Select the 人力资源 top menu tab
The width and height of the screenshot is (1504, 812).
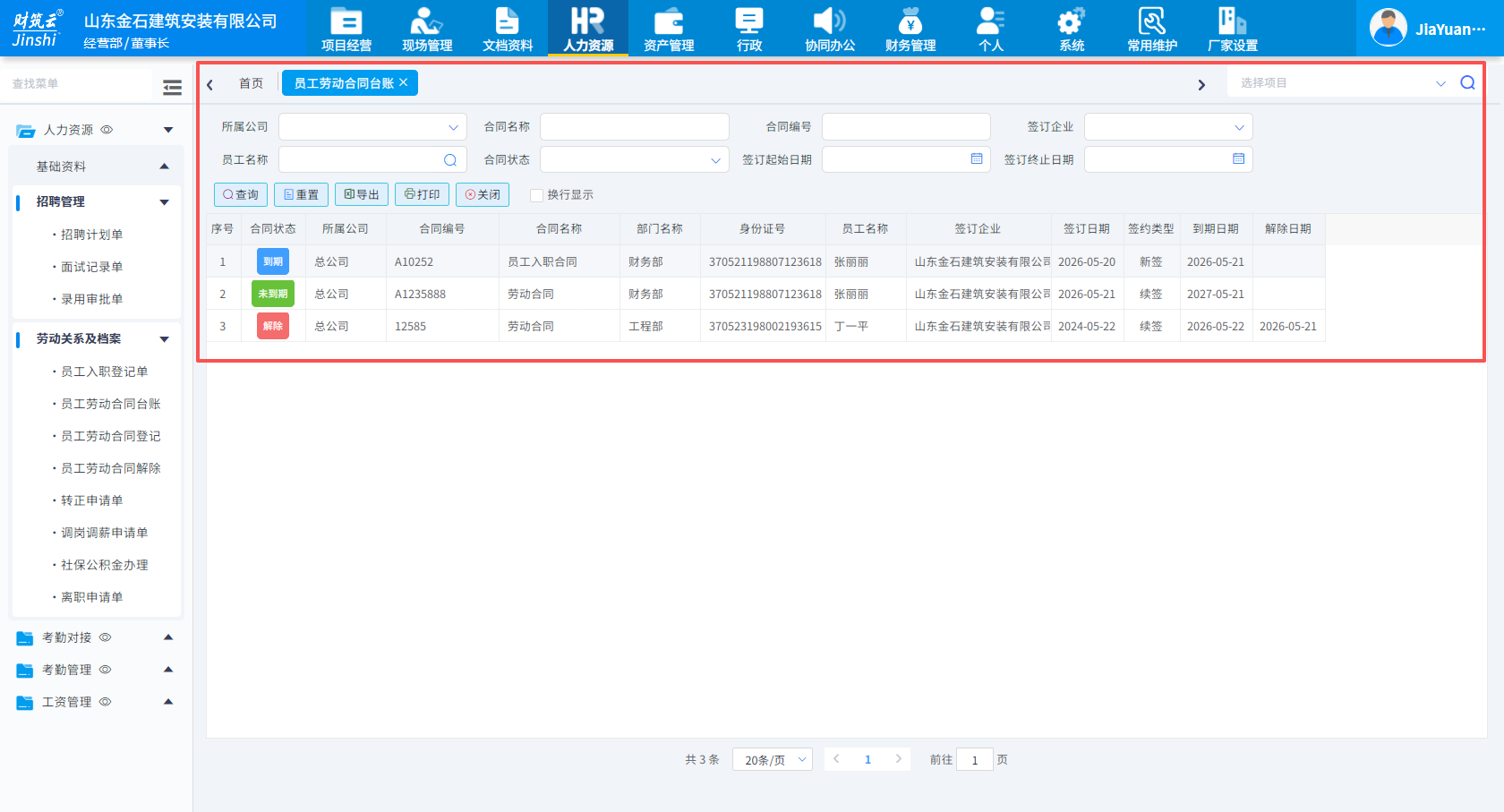click(x=588, y=28)
